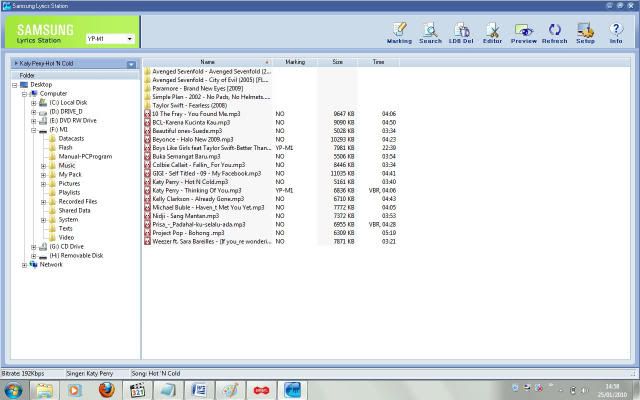640x400 pixels.
Task: Click the mp3 icon of Buka Semangat Baru.mp3
Action: [x=147, y=156]
